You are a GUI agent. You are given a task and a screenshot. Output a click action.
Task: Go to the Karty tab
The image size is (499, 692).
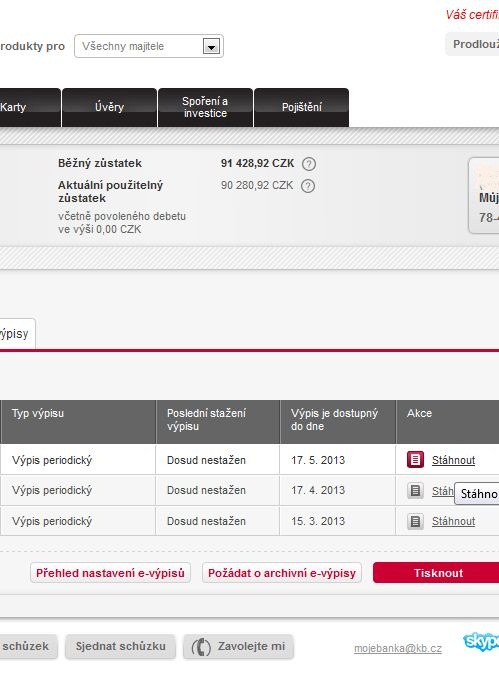point(29,107)
